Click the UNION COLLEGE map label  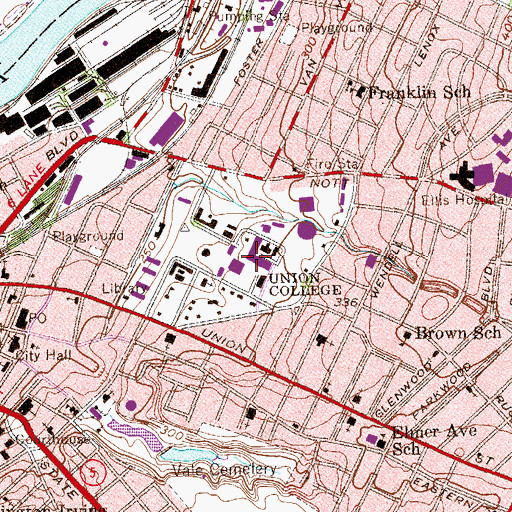[305, 284]
